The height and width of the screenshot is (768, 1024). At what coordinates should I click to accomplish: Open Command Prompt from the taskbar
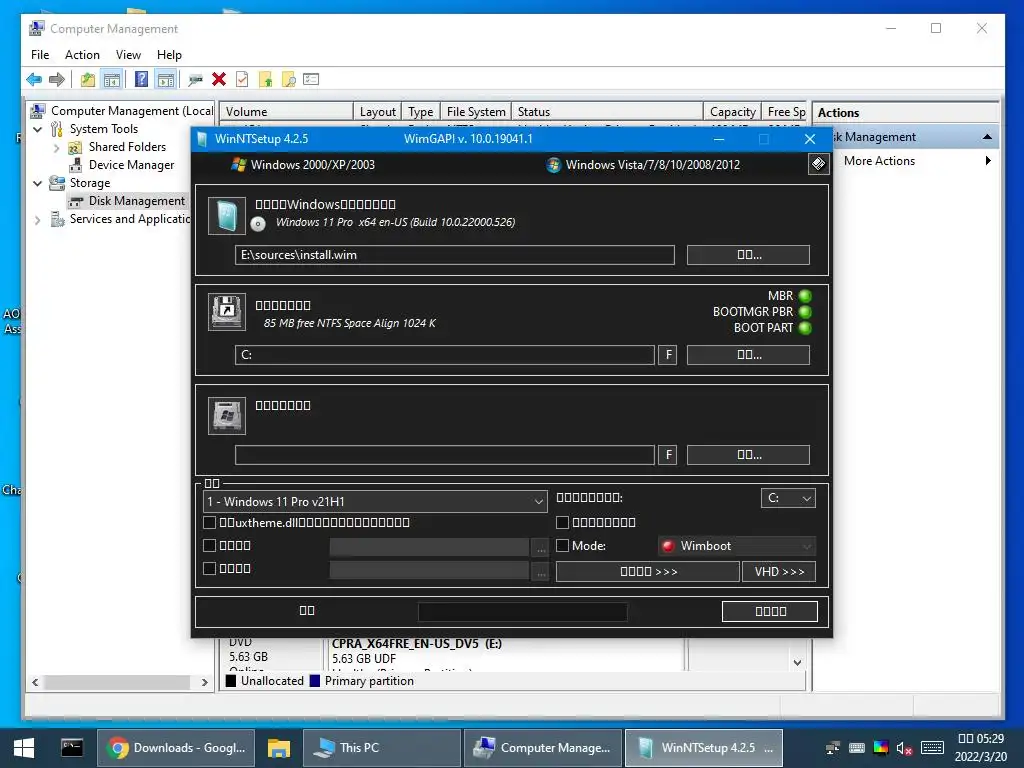[x=72, y=747]
